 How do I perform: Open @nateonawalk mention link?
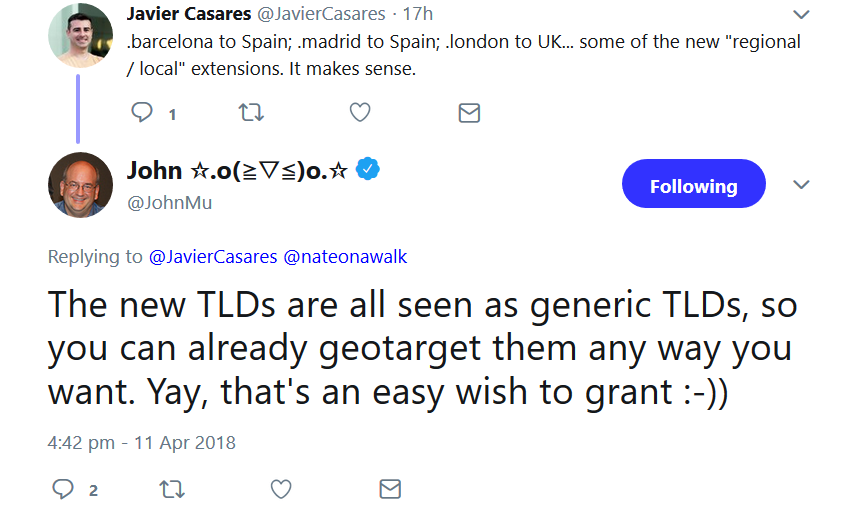[345, 257]
